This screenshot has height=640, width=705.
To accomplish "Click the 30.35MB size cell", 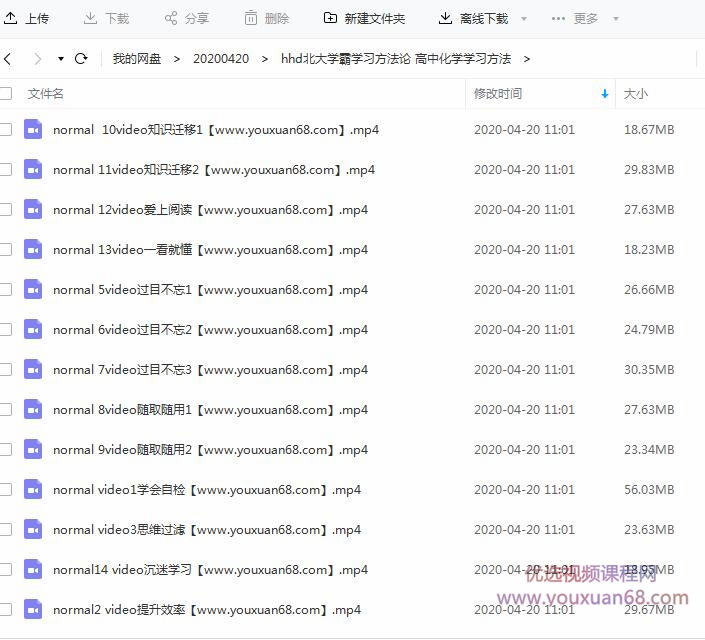I will pos(649,370).
